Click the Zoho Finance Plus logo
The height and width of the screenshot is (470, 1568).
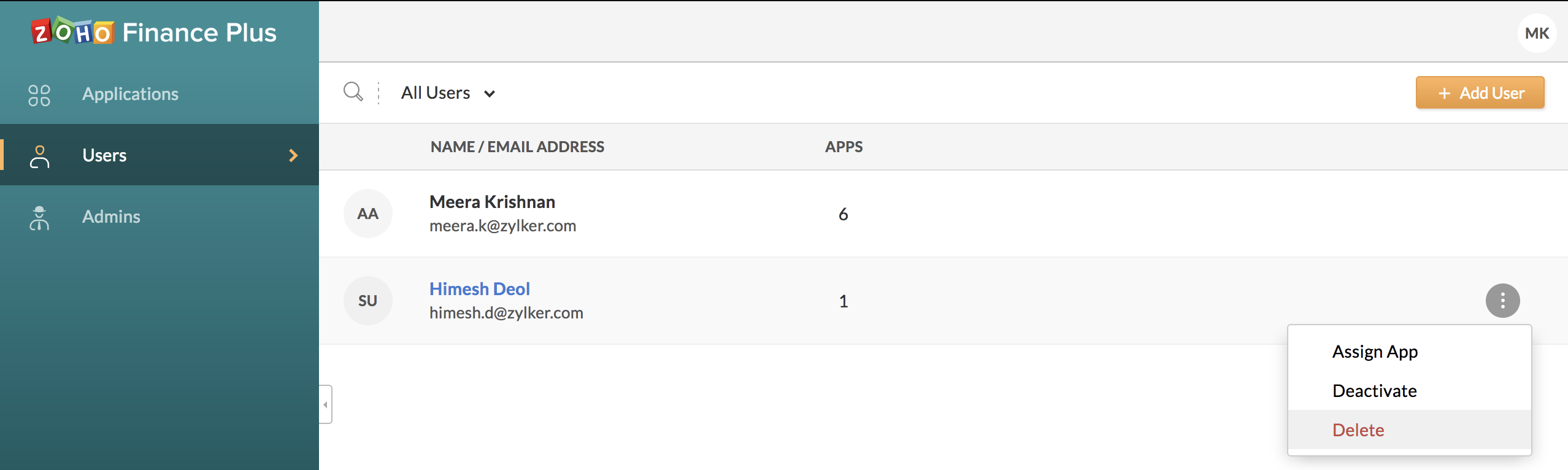coord(154,32)
